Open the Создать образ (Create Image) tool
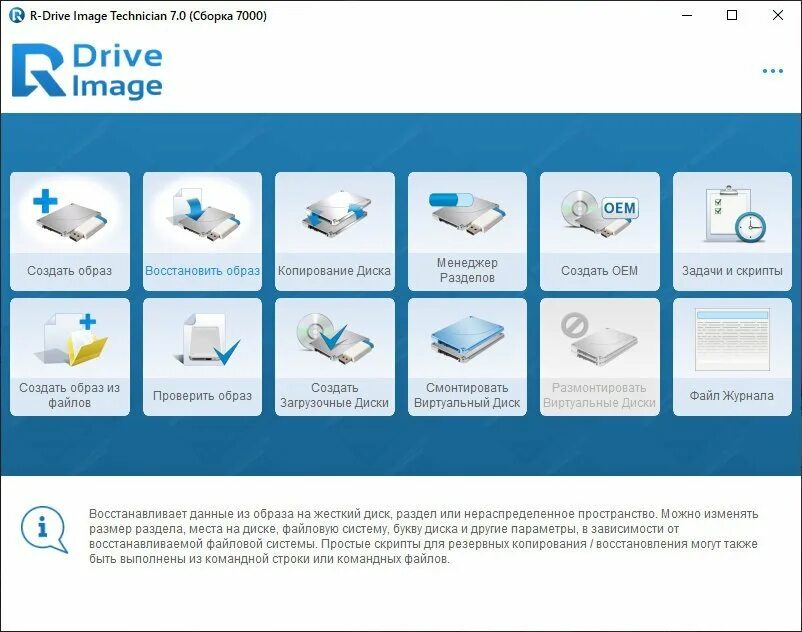The height and width of the screenshot is (632, 802). pyautogui.click(x=70, y=228)
